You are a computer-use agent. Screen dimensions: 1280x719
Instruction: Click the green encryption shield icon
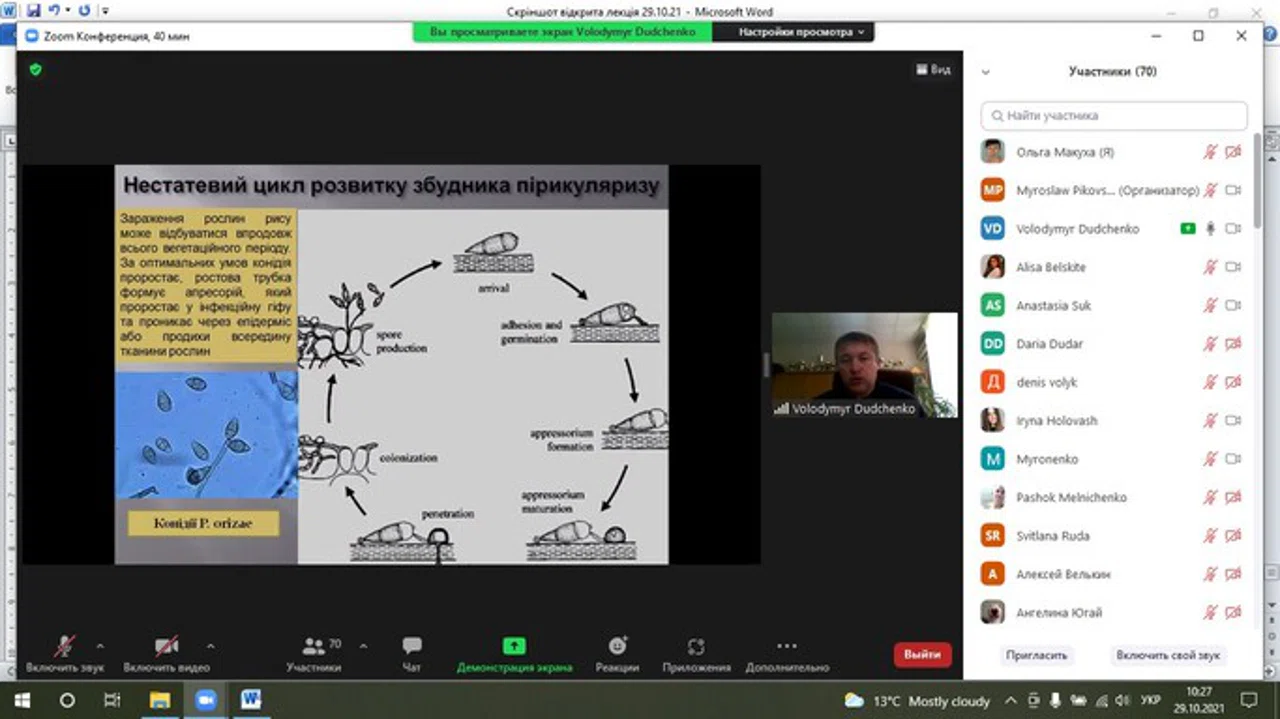tap(35, 70)
